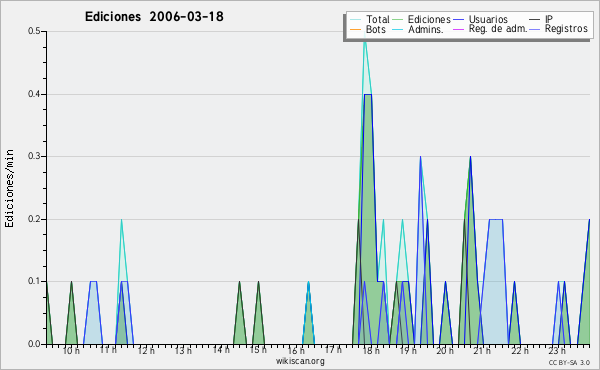Select the 'Registros' legend entry
This screenshot has height=370, width=600.
(559, 29)
